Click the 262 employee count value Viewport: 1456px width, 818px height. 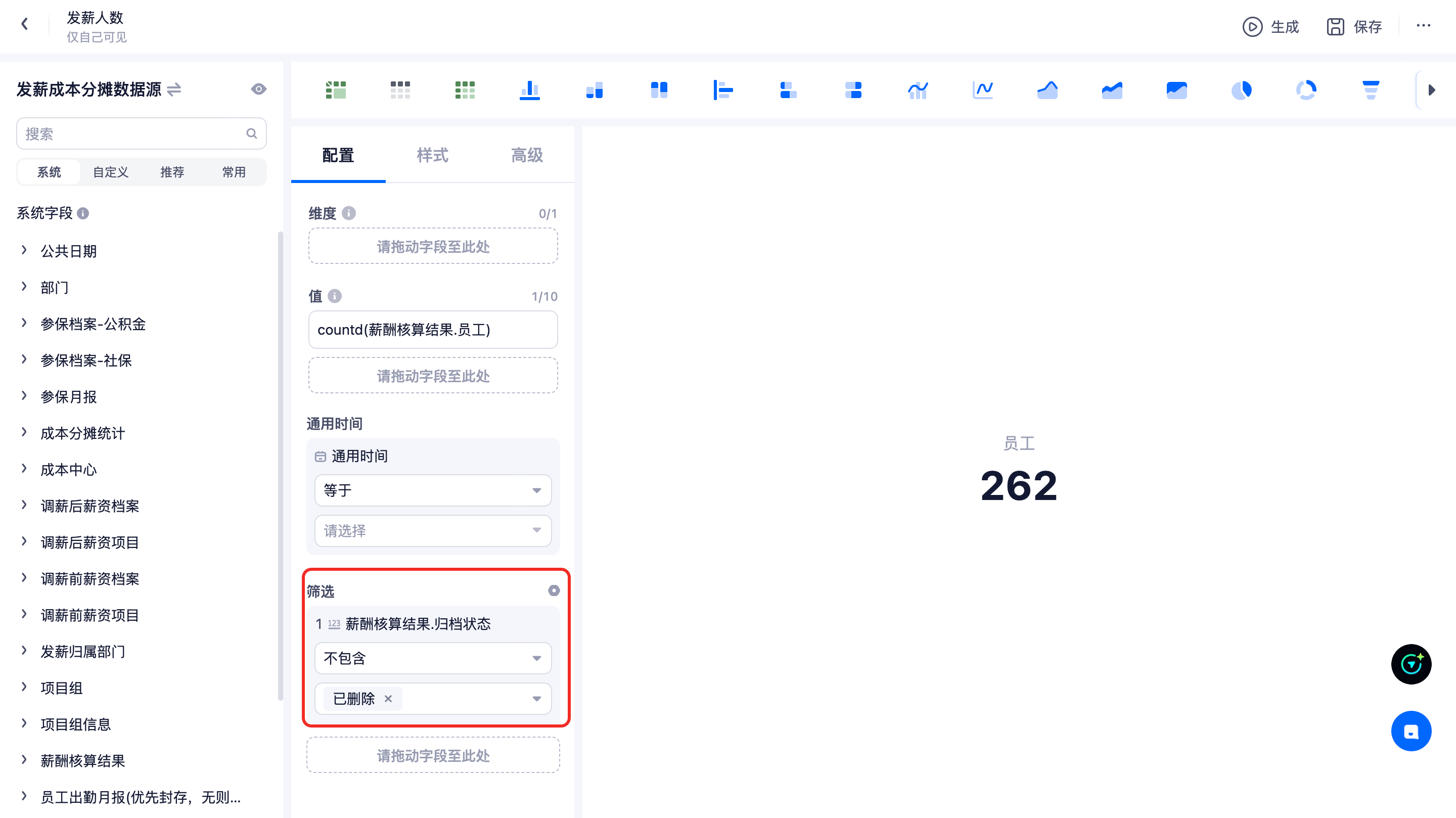pyautogui.click(x=1019, y=486)
